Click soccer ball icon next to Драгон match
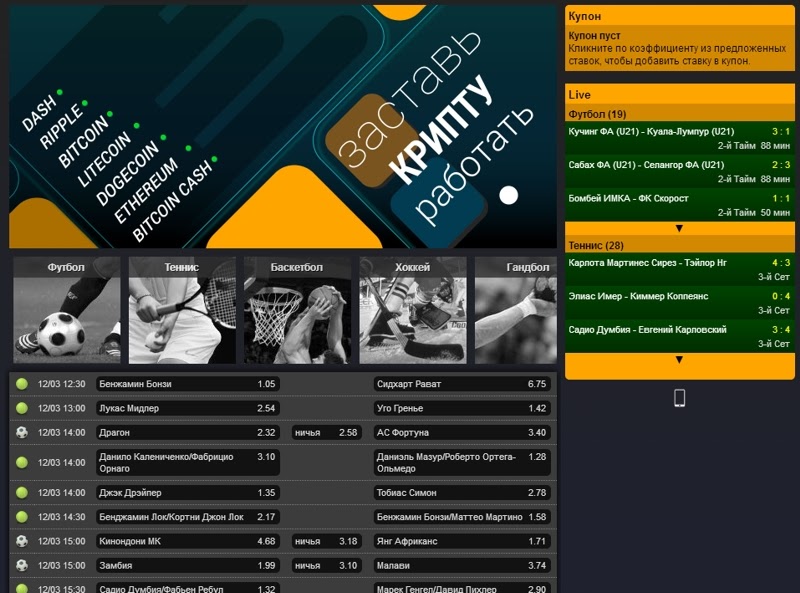This screenshot has width=800, height=593. pyautogui.click(x=22, y=433)
